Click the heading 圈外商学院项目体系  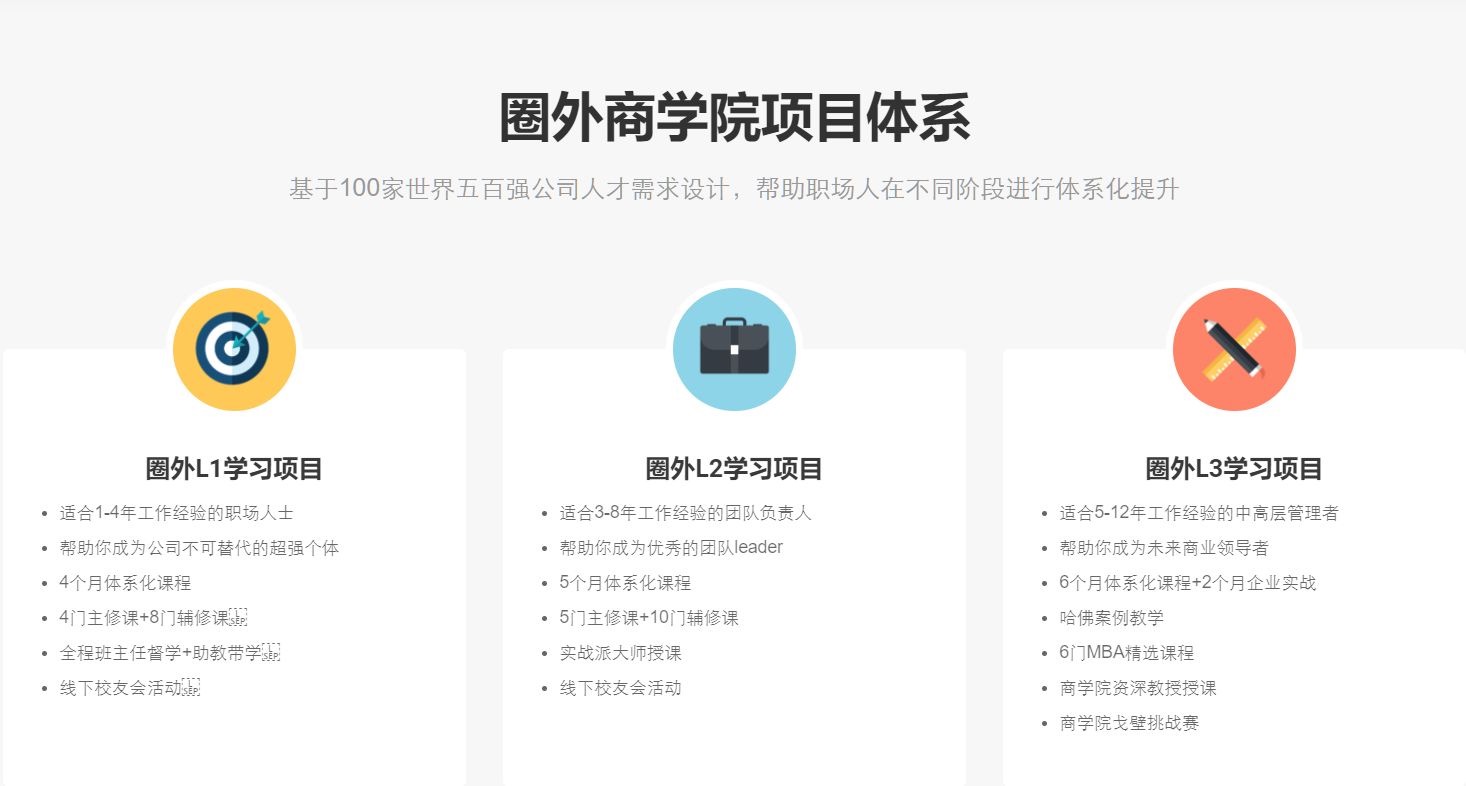pyautogui.click(x=734, y=119)
